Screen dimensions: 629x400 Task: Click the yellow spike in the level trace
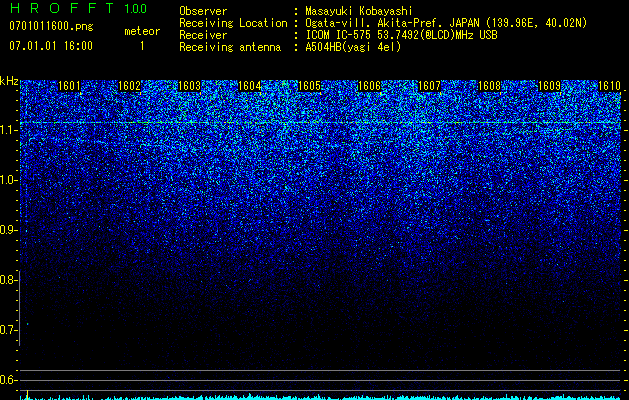pos(27,394)
